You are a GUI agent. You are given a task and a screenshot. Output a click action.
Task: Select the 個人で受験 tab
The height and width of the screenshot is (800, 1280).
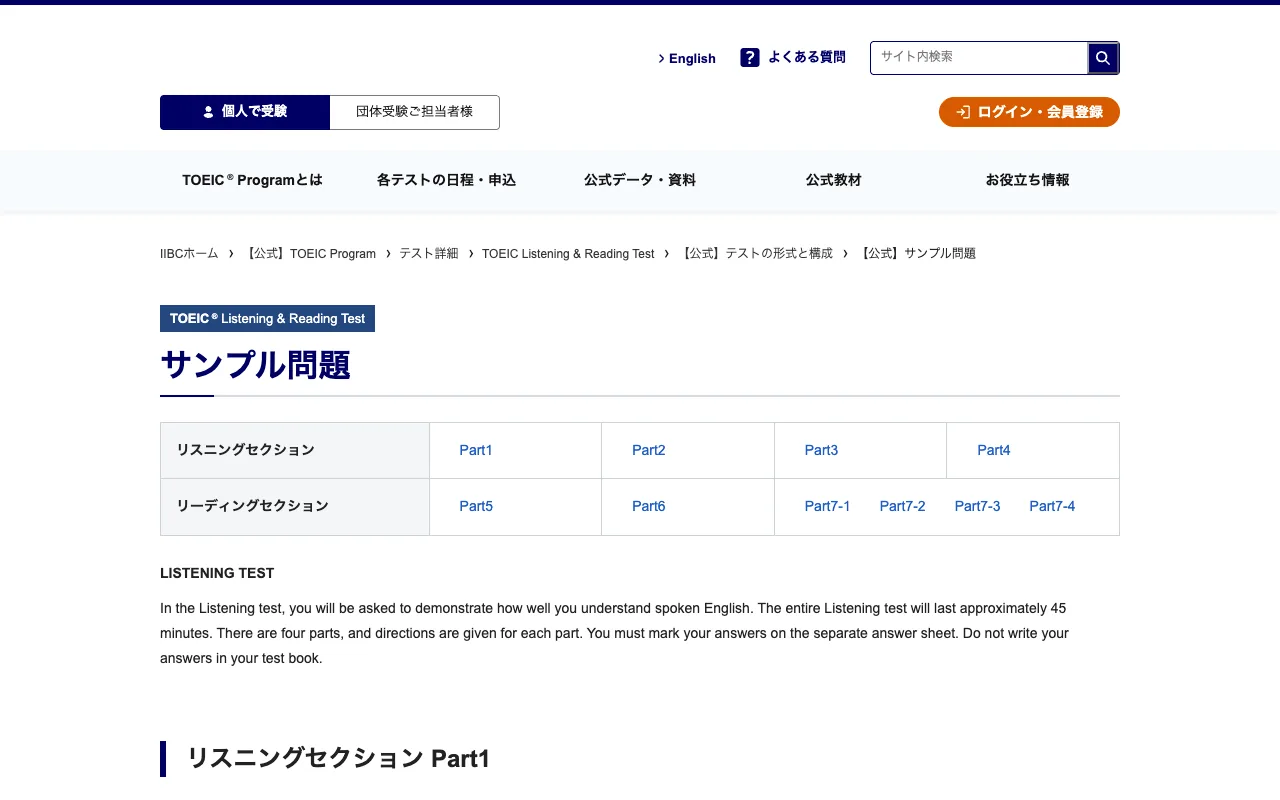pos(245,112)
